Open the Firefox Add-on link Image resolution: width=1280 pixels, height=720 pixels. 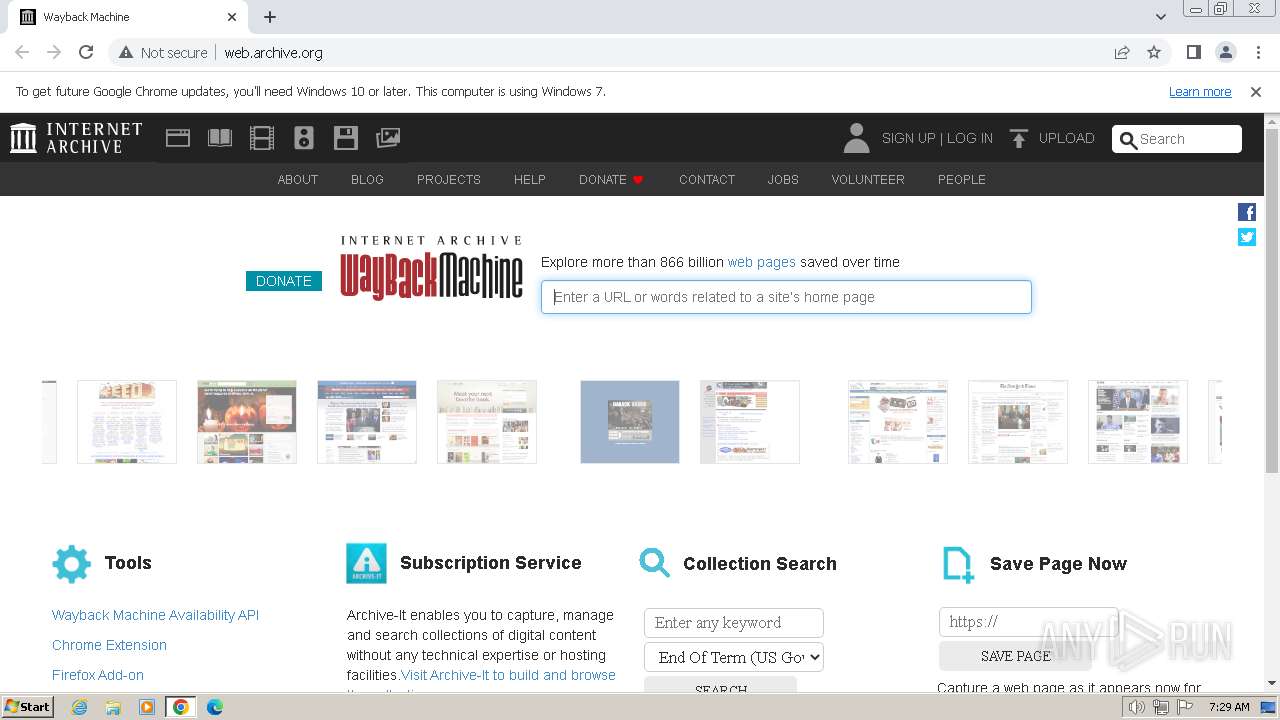click(x=98, y=675)
